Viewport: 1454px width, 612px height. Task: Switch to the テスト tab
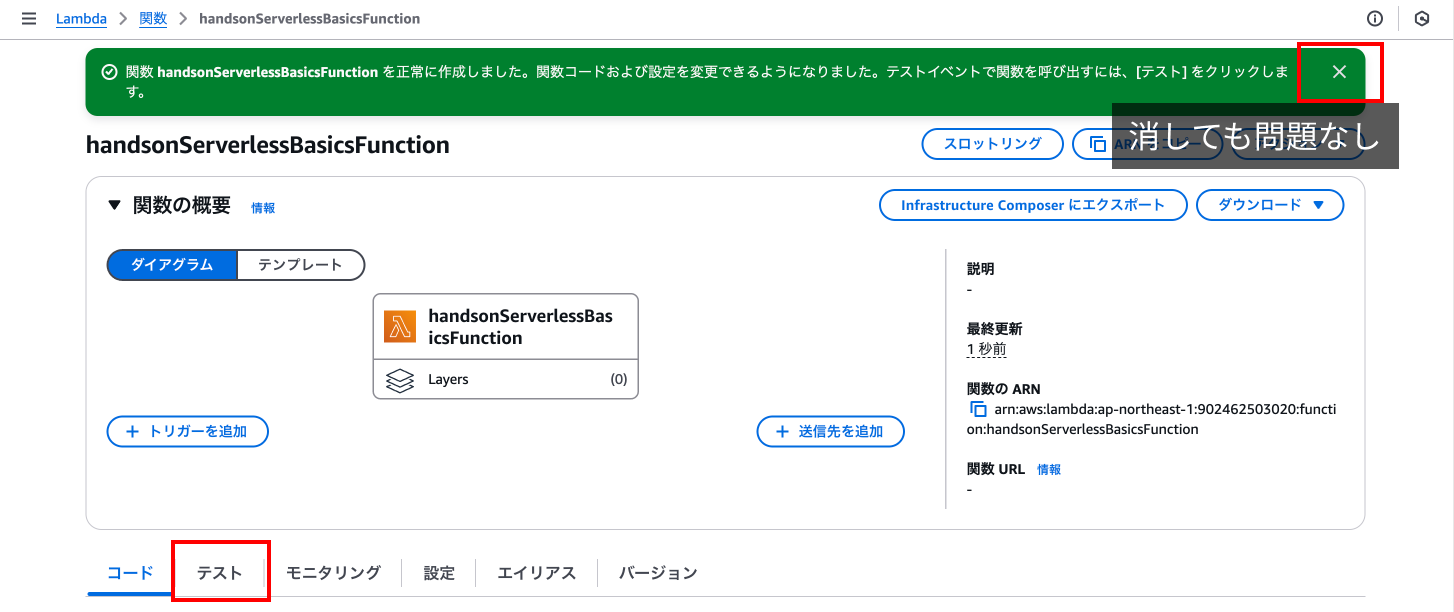220,573
